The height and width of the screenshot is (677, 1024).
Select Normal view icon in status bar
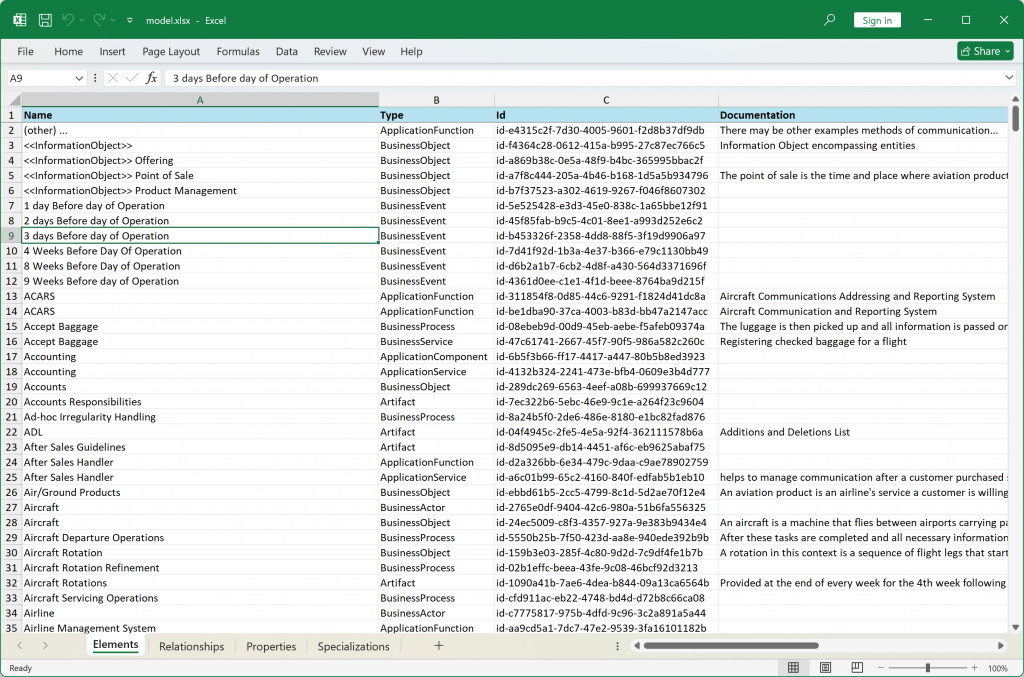[x=793, y=668]
